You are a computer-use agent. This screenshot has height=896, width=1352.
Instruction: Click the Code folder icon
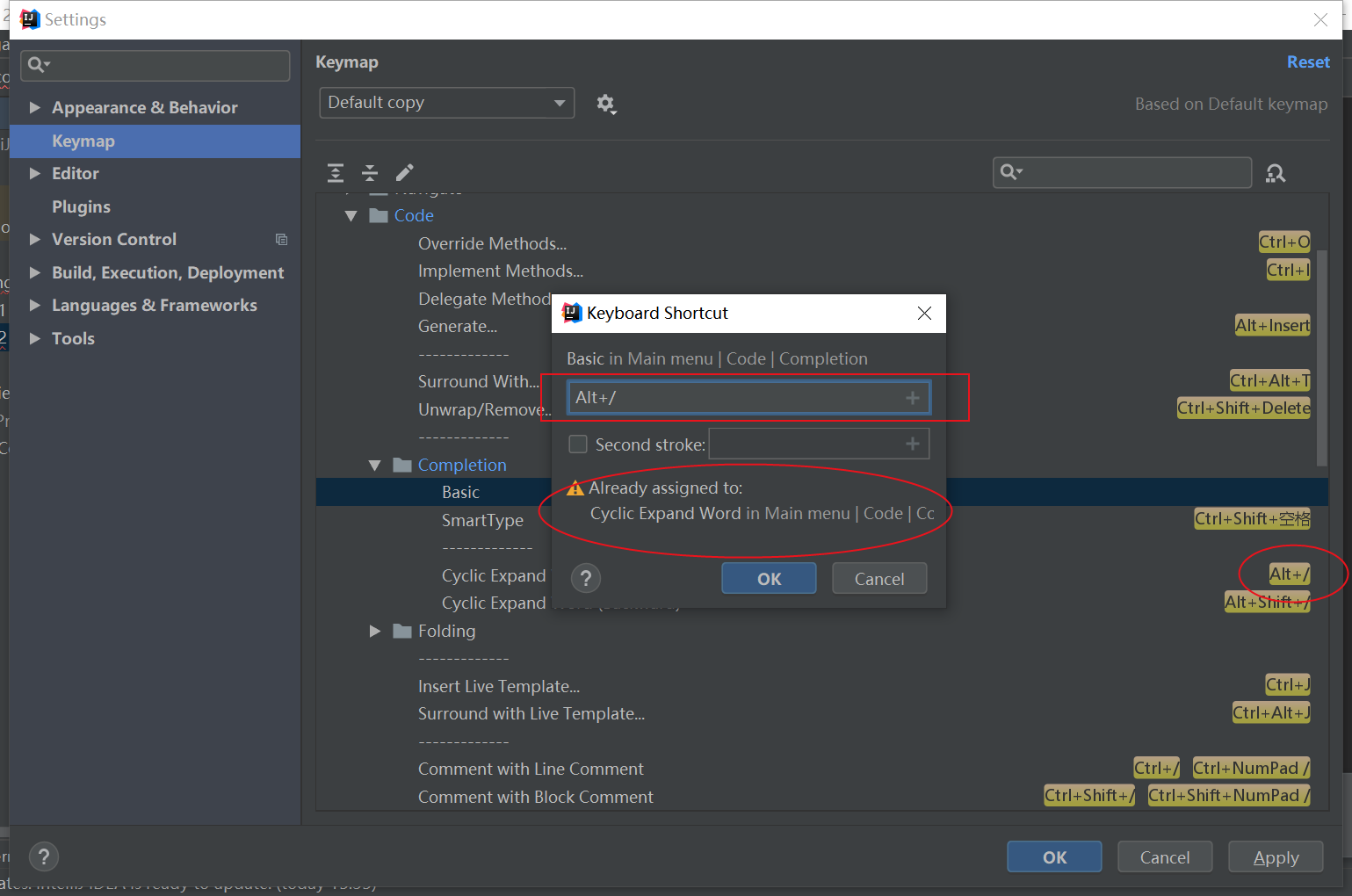[379, 215]
